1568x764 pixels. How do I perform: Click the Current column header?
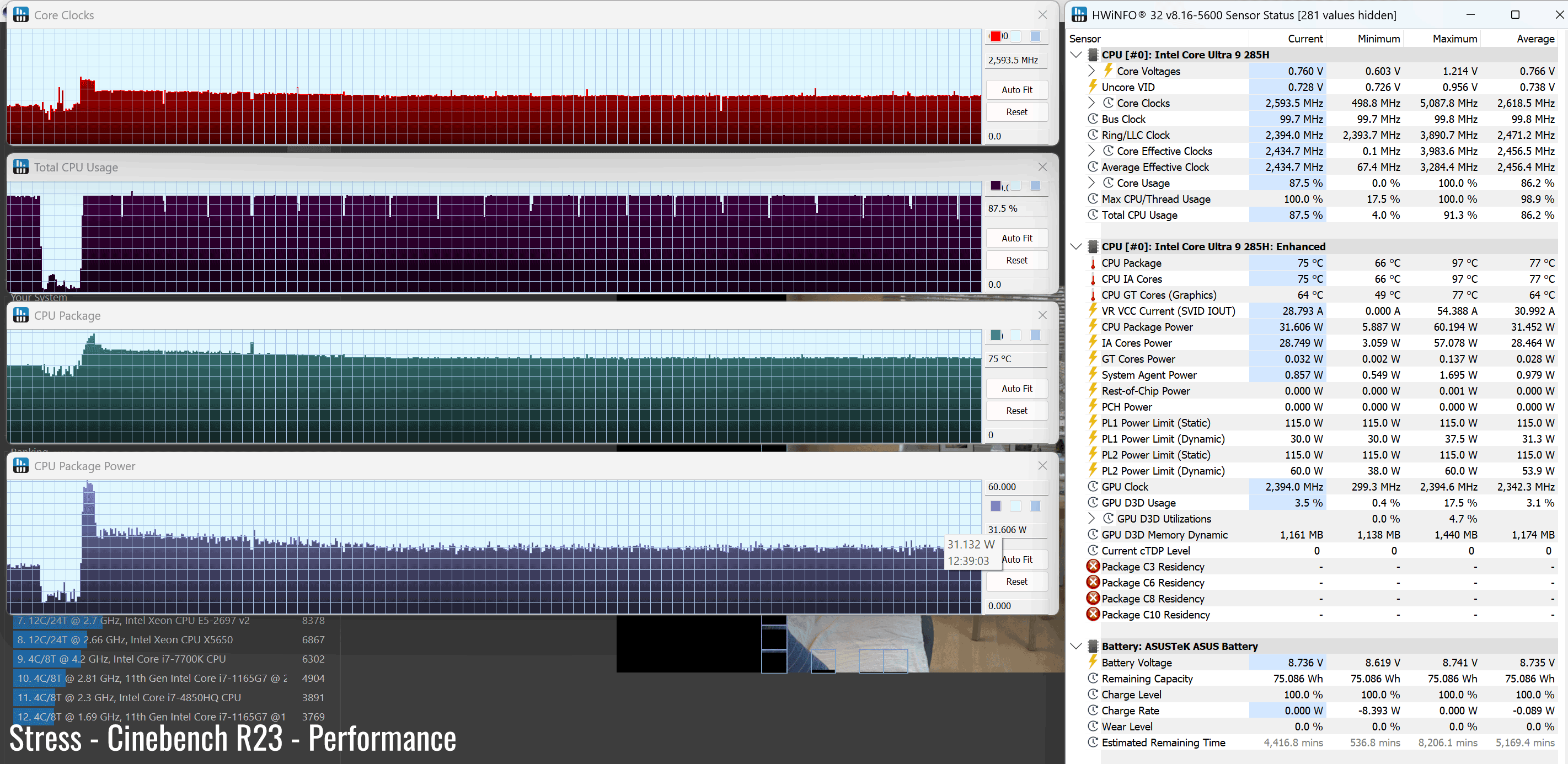1287,39
